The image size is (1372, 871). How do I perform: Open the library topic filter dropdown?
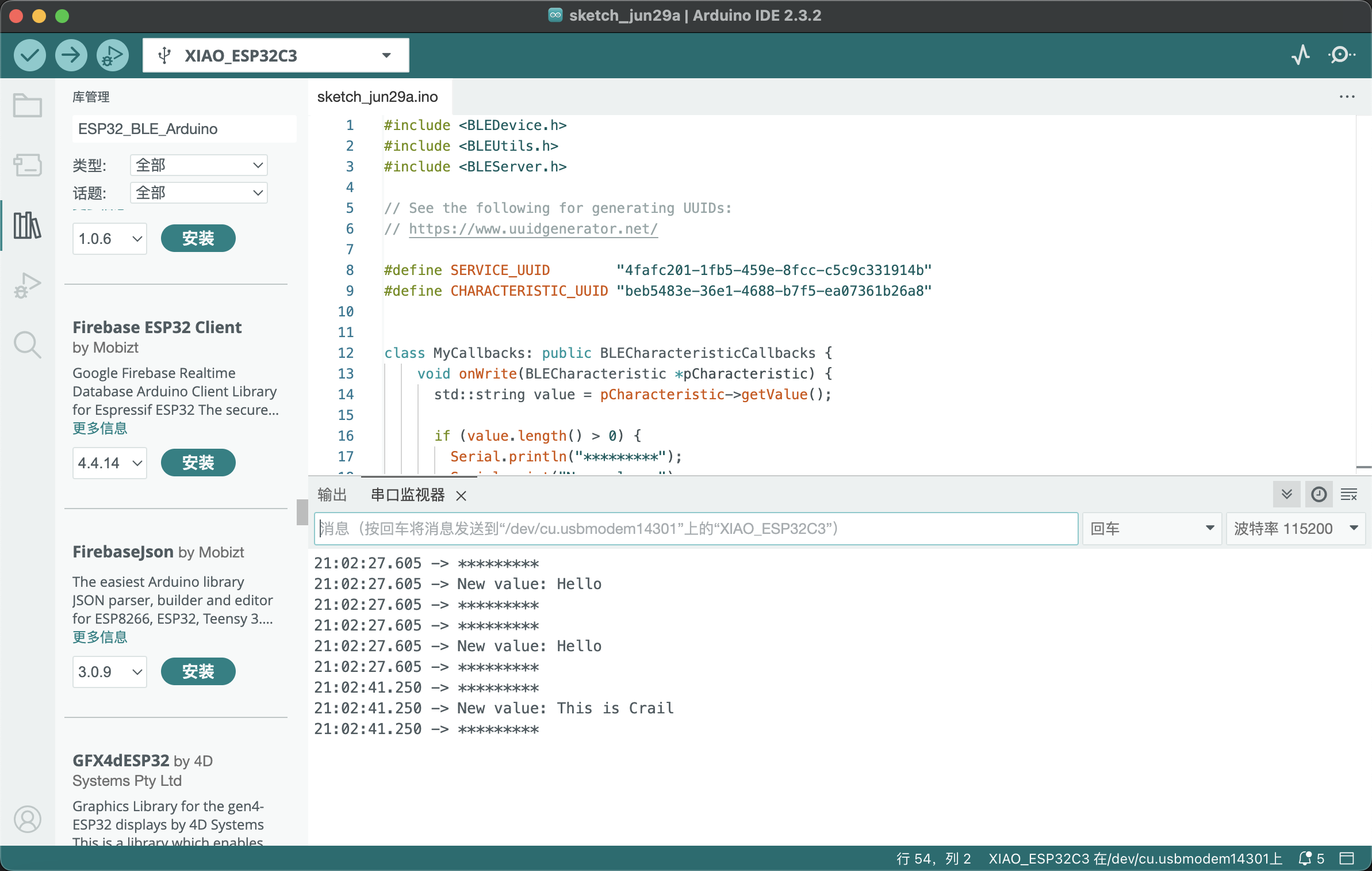click(x=199, y=193)
